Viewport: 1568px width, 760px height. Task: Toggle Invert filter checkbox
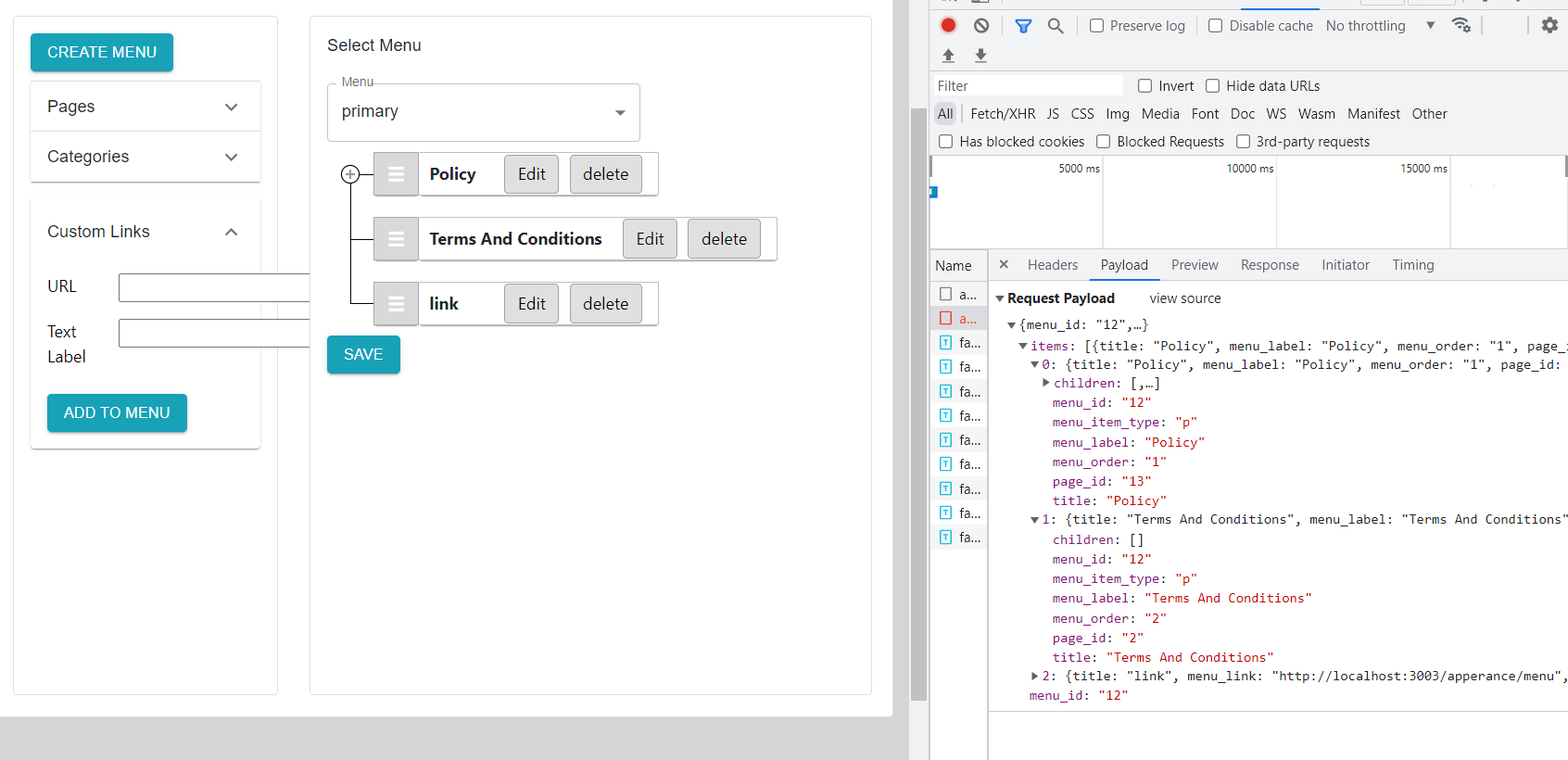pyautogui.click(x=1144, y=86)
